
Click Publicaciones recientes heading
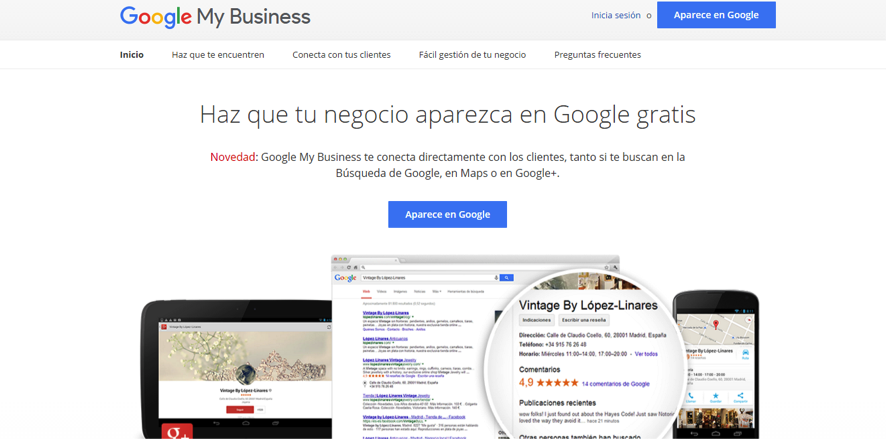point(557,403)
